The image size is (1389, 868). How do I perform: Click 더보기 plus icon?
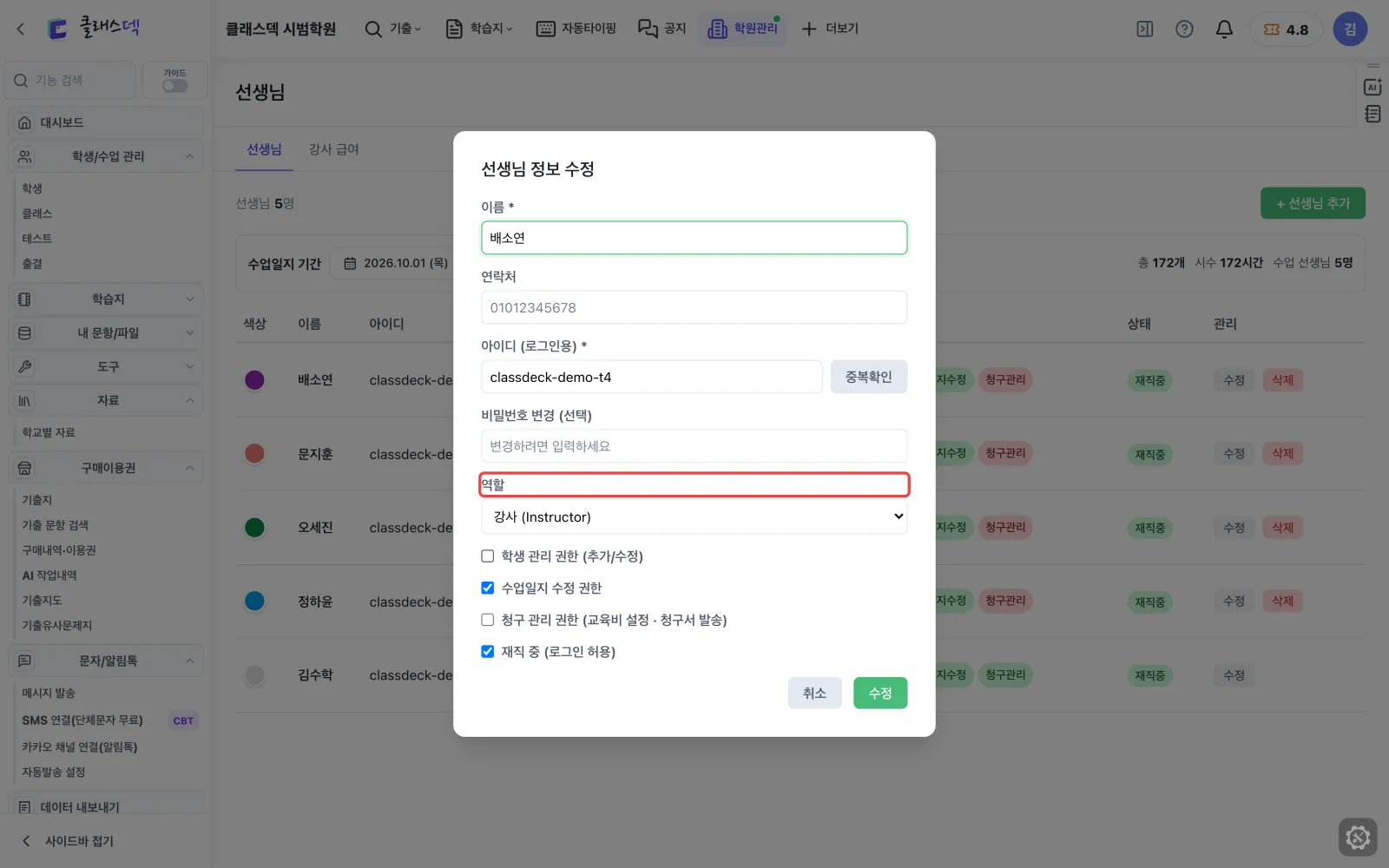(809, 29)
